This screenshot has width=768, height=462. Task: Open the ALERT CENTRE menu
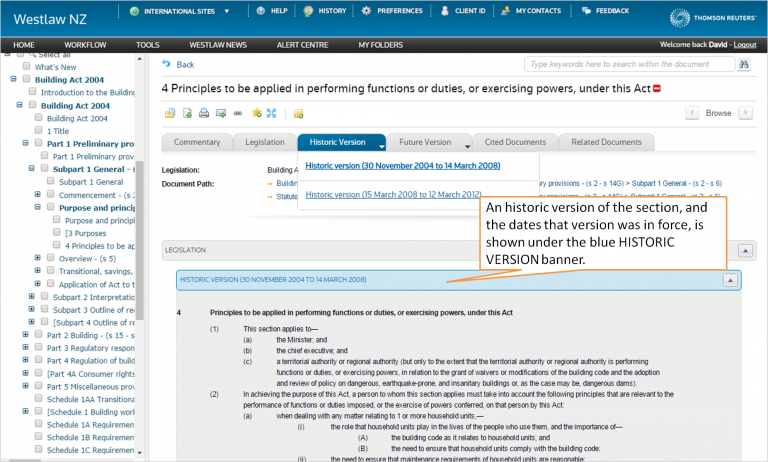tap(303, 45)
